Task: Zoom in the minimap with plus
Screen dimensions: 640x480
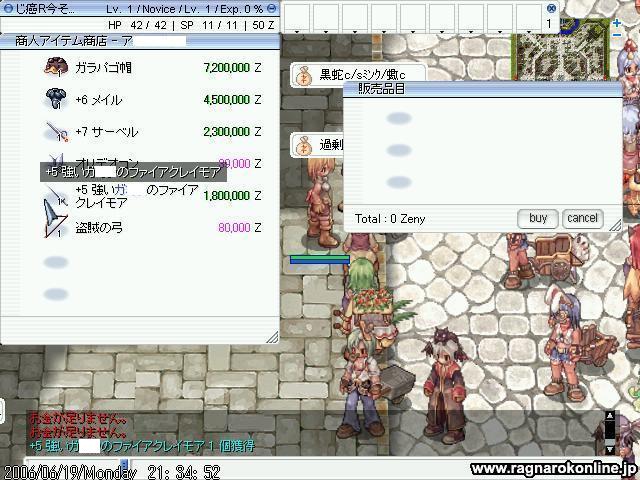Action: [617, 23]
